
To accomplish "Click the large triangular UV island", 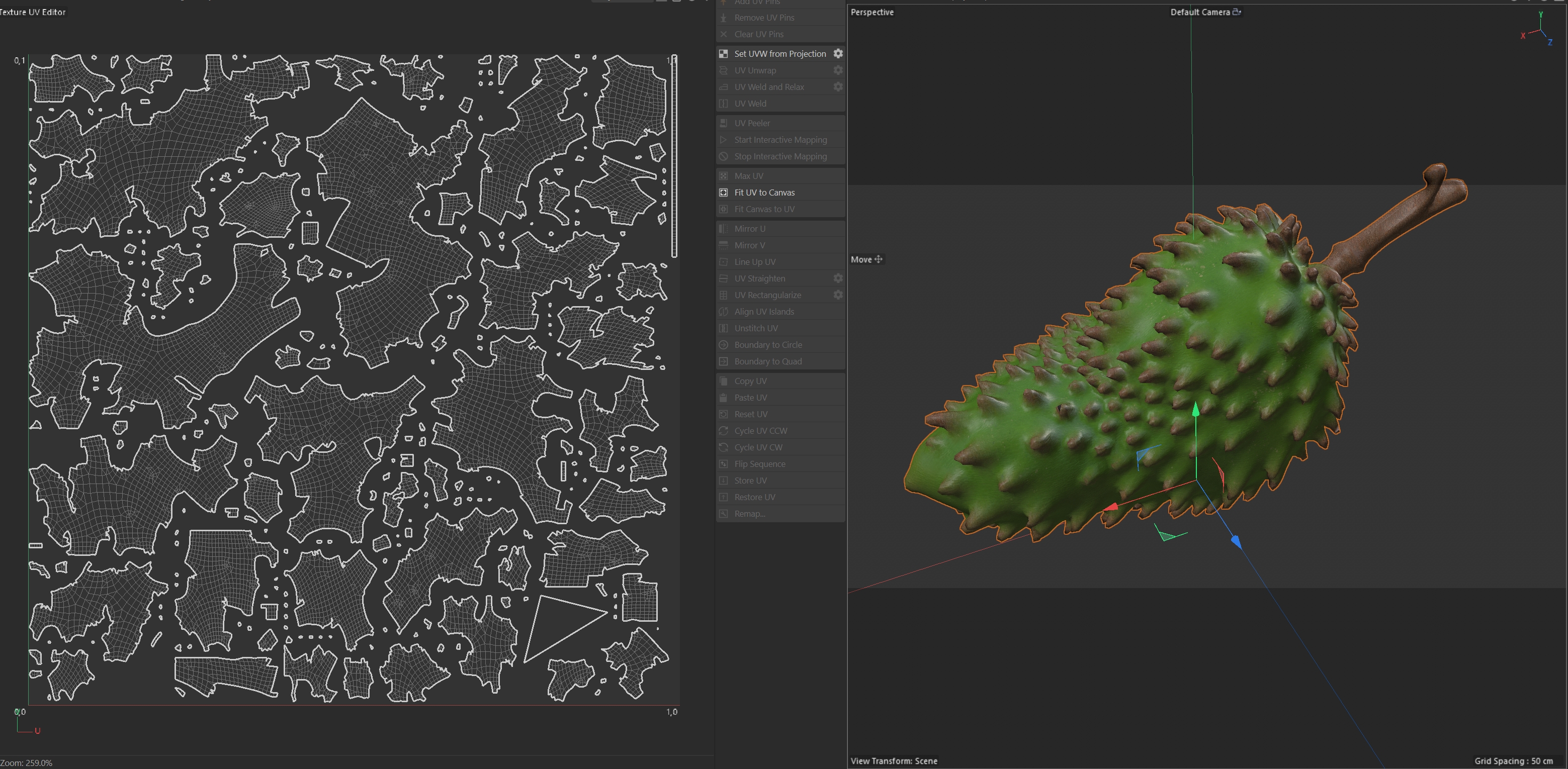I will coord(557,624).
